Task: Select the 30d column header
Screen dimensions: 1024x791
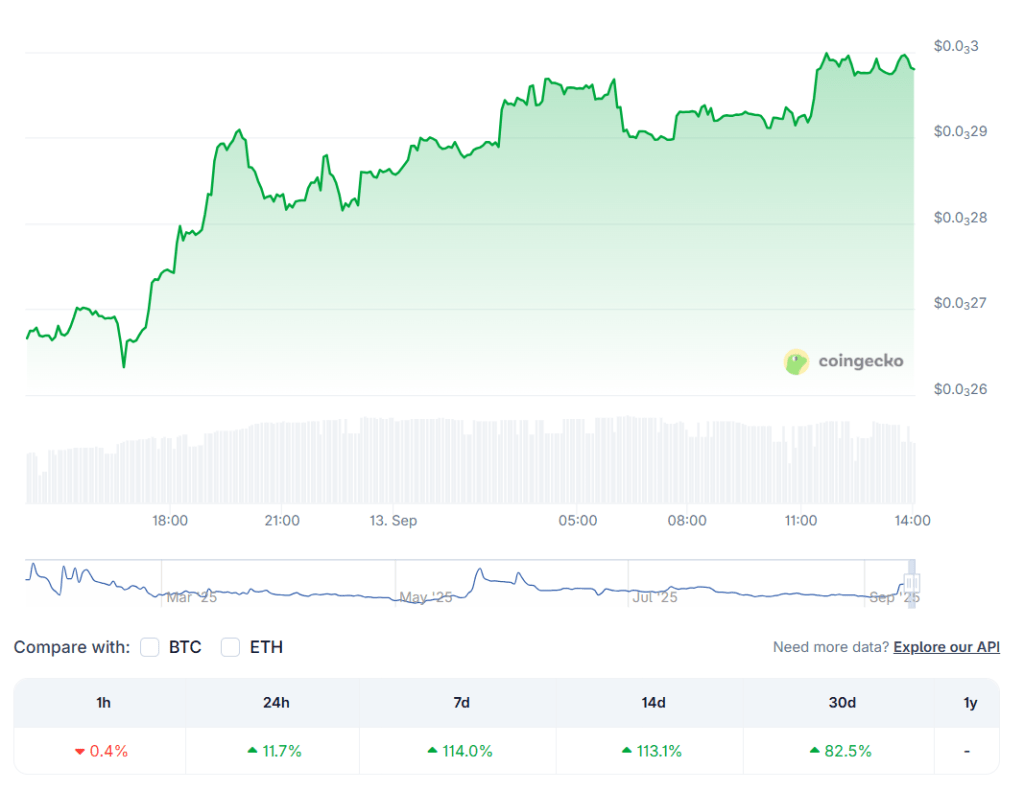Action: (x=842, y=703)
